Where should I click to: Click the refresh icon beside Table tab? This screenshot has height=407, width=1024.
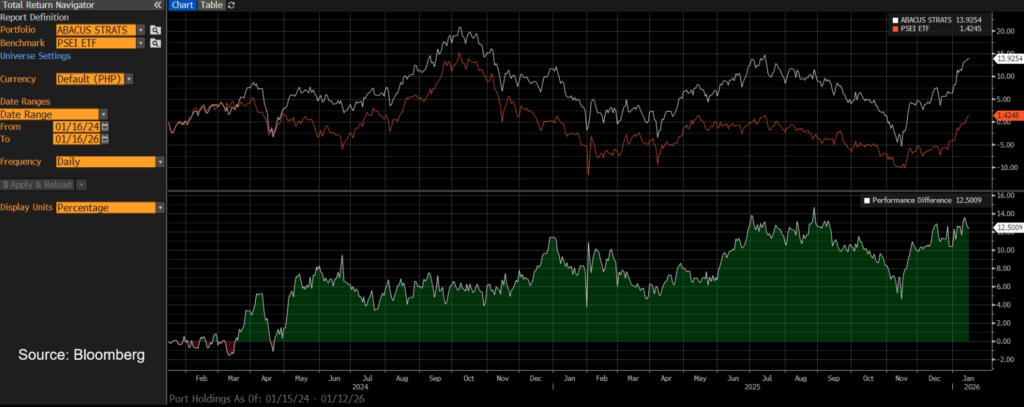pos(232,5)
